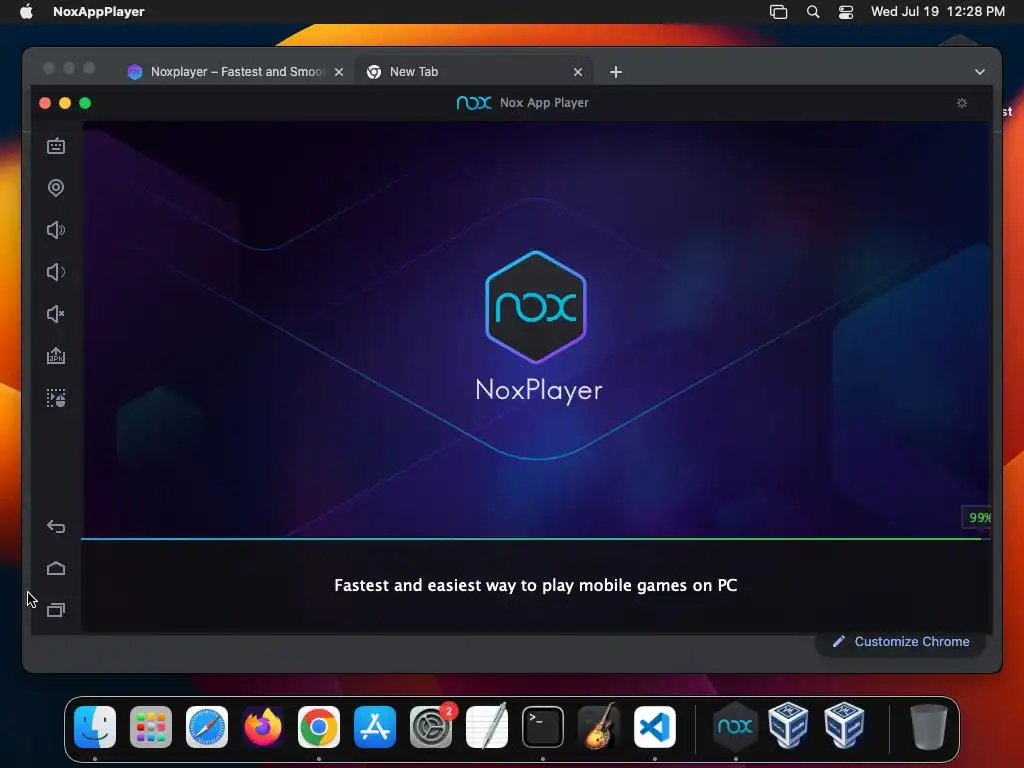Click the Nox logo in the window title bar
This screenshot has height=768, width=1024.
coord(474,103)
